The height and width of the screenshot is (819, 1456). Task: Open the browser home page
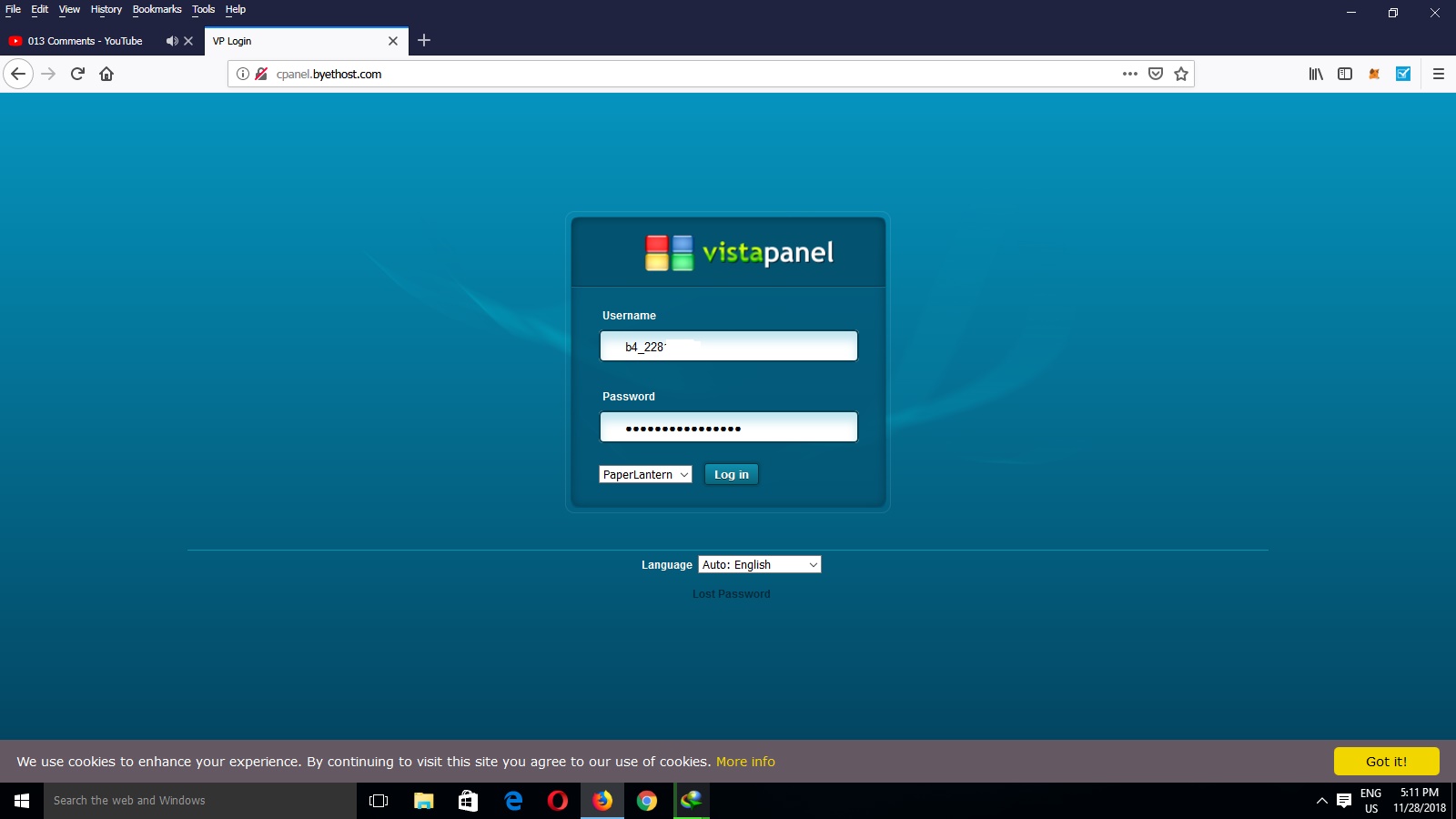point(106,74)
